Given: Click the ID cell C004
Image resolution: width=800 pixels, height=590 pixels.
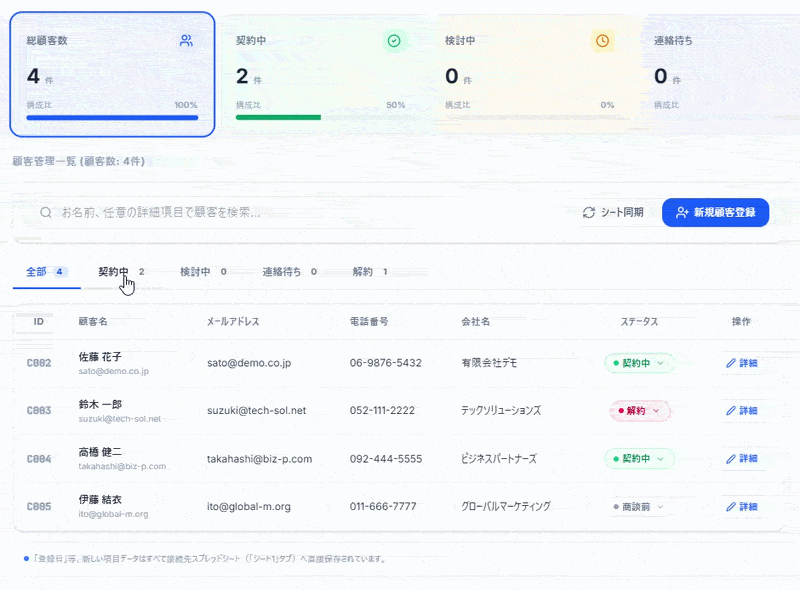Looking at the screenshot, I should click(39, 459).
